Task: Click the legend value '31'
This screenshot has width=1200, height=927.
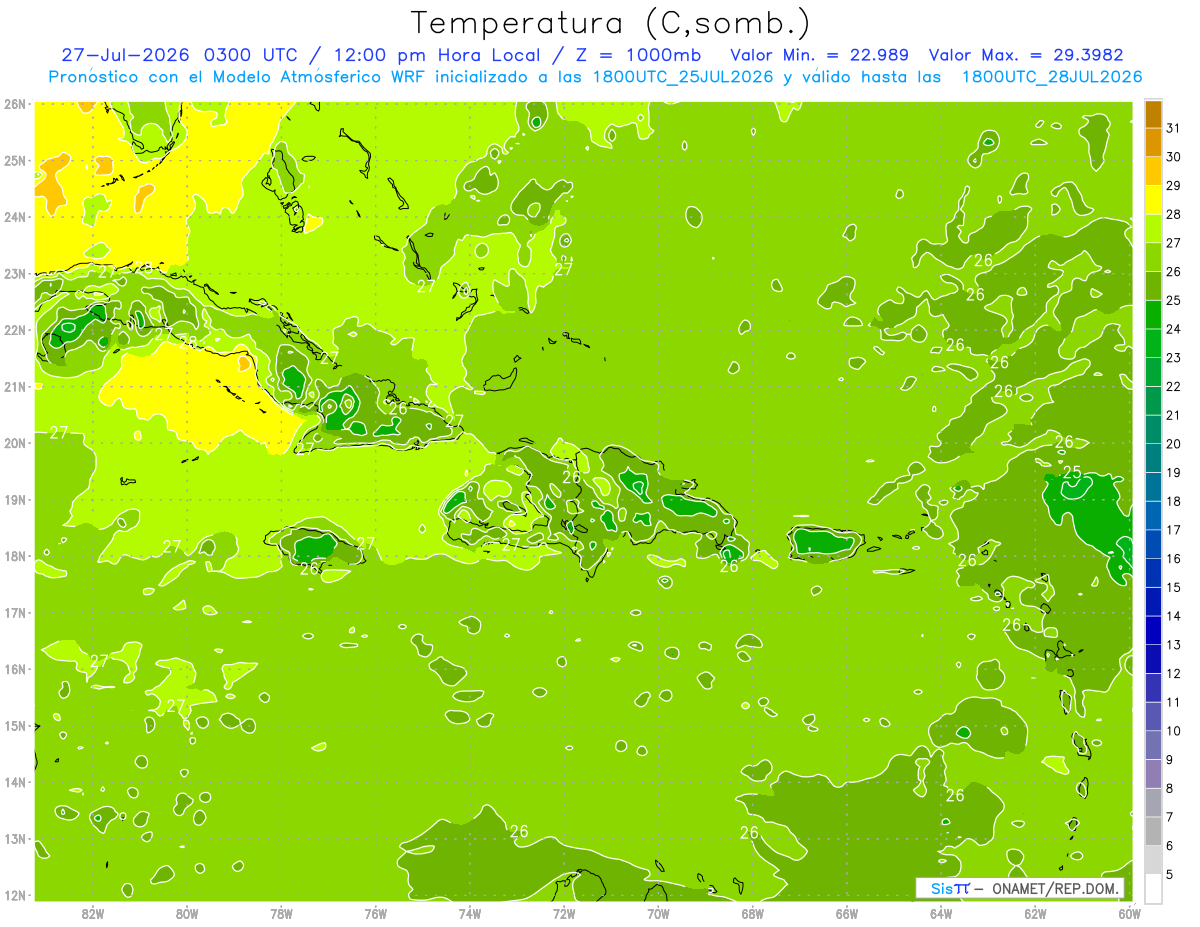Action: pyautogui.click(x=1173, y=128)
